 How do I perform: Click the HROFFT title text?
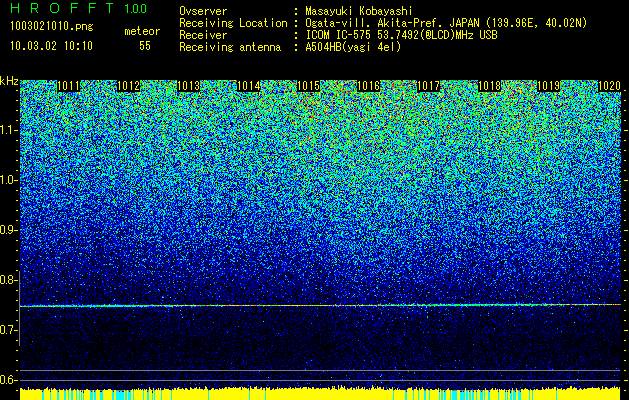click(62, 8)
